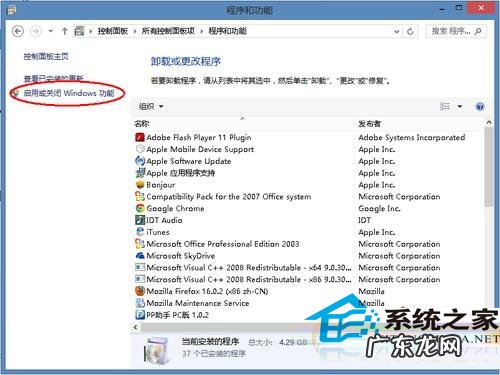
Task: Select Mozilla Firefox 16.0.2 program name
Action: coord(207,291)
